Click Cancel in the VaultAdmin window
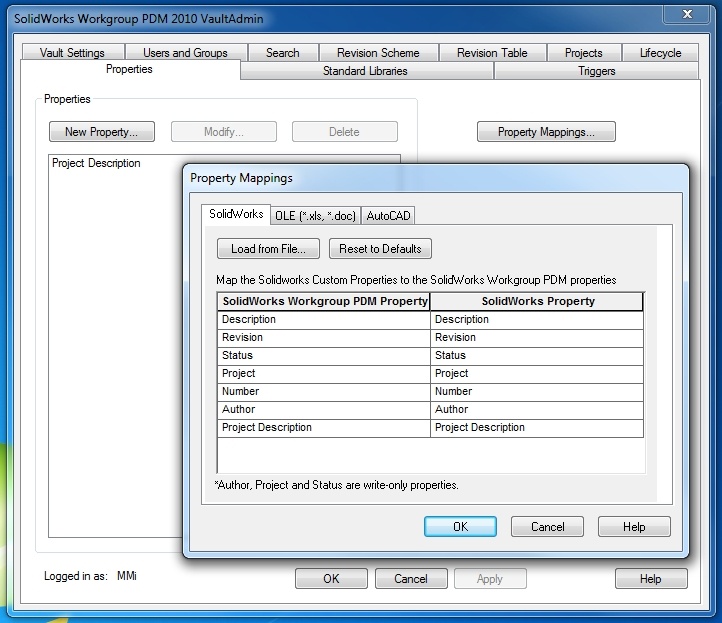Screen dimensions: 722x623 411,578
